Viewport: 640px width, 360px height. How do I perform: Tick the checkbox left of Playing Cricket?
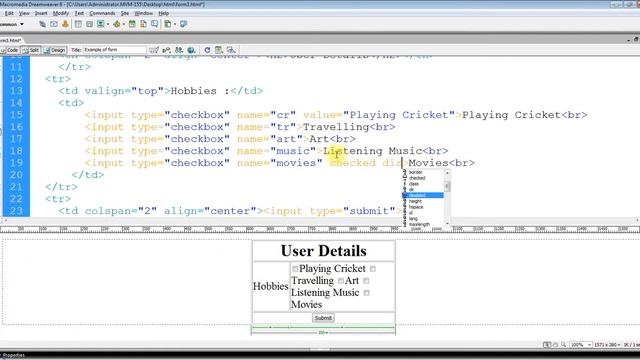[295, 269]
